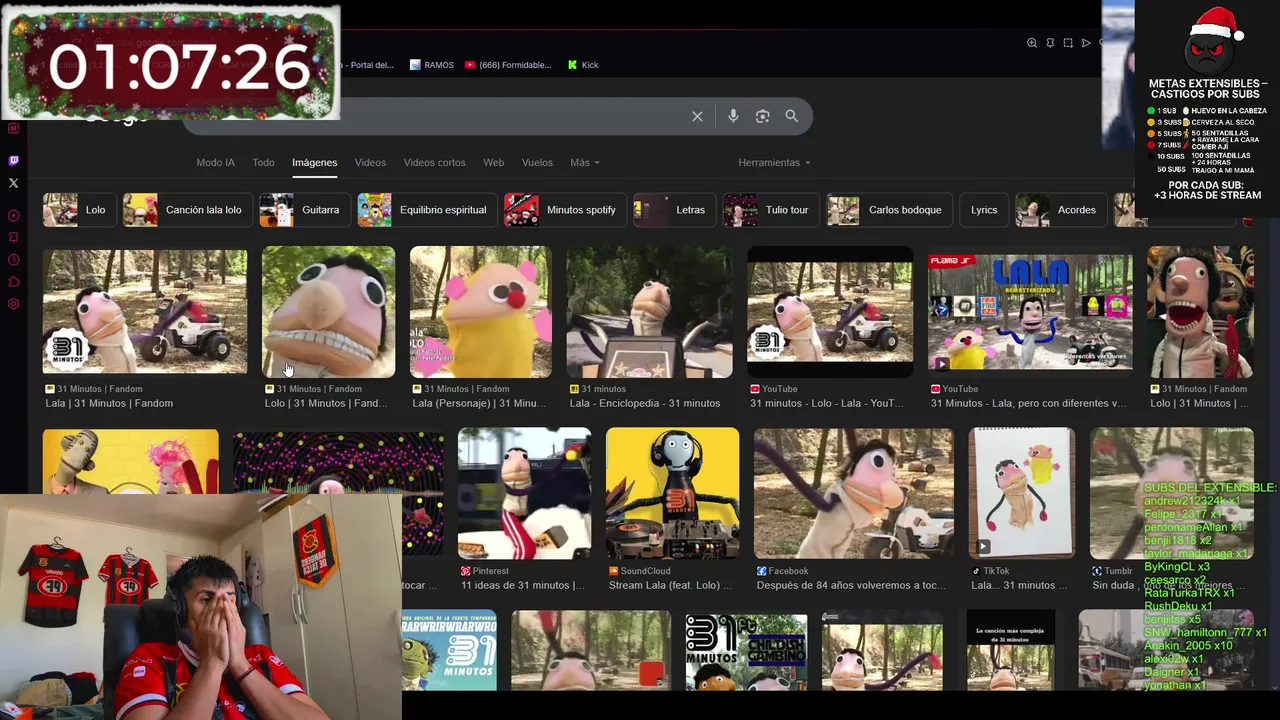This screenshot has height=720, width=1280.
Task: Switch to Videos cortos tab
Action: (x=434, y=163)
